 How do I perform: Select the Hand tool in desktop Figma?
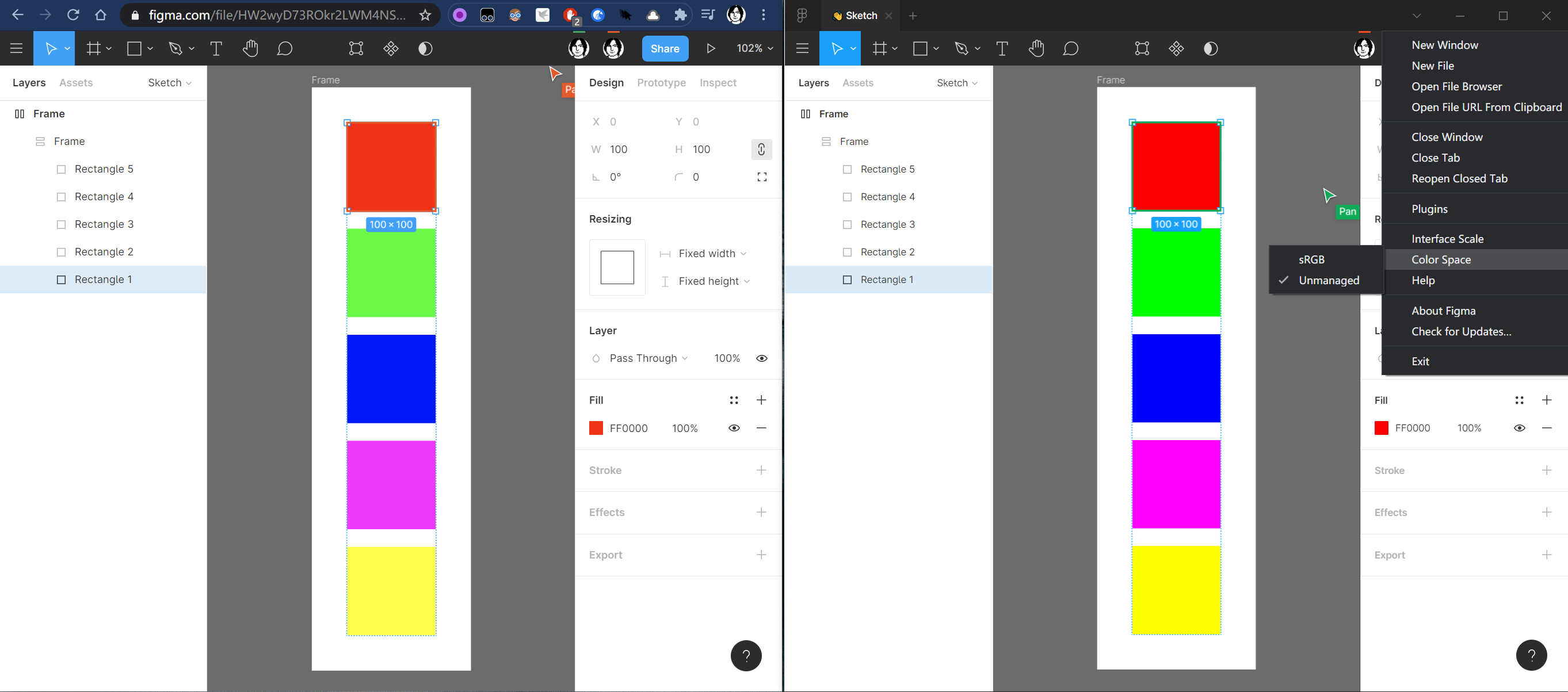[x=1036, y=48]
